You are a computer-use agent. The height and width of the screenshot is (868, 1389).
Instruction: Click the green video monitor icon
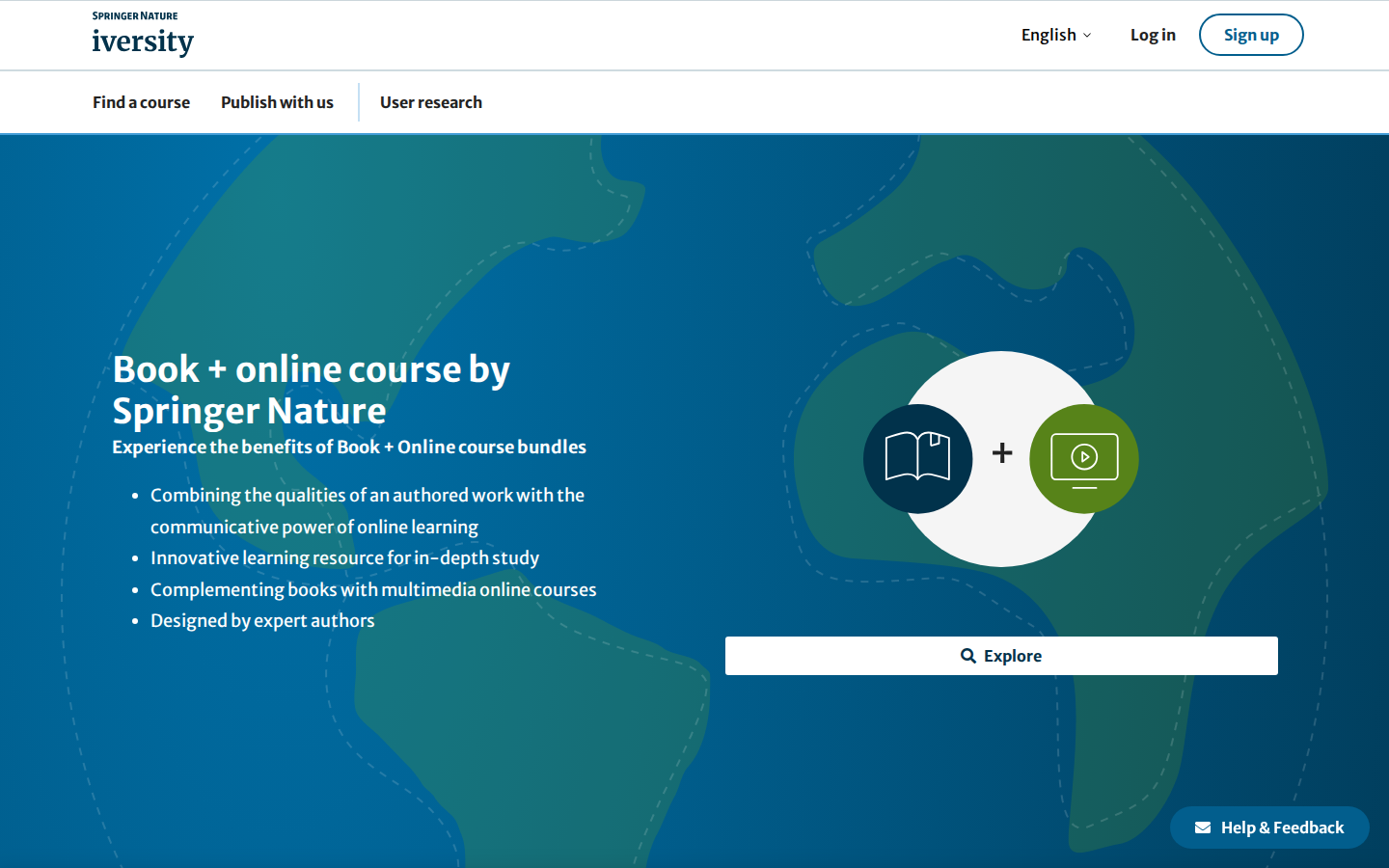click(1084, 459)
